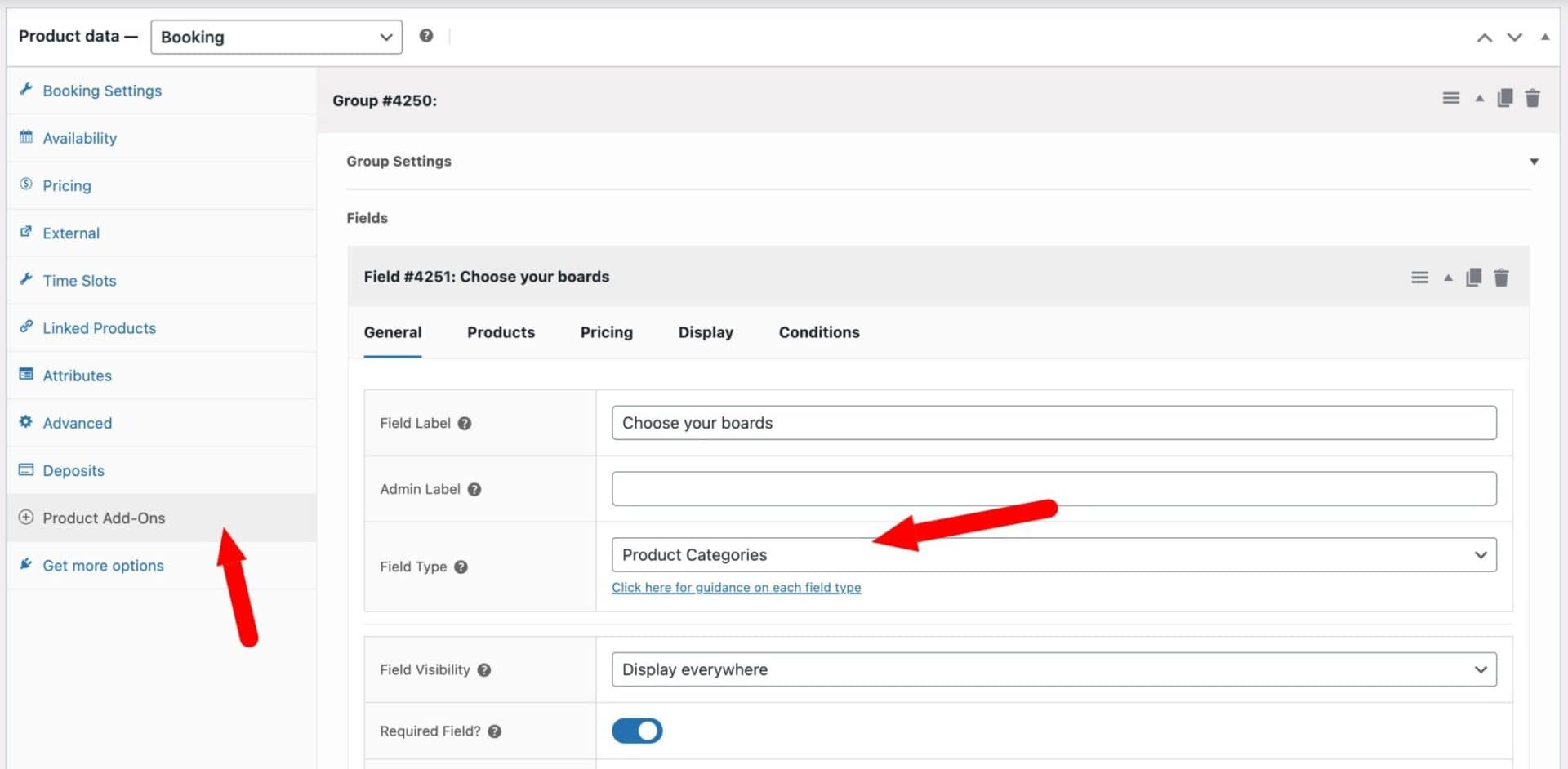This screenshot has height=769, width=1568.
Task: Move Product data panel up
Action: [1485, 38]
